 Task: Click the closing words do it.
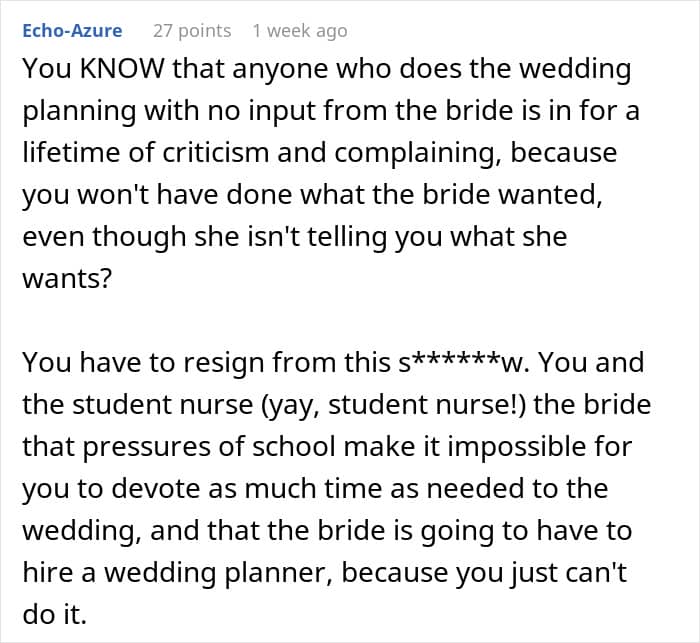[x=54, y=614]
